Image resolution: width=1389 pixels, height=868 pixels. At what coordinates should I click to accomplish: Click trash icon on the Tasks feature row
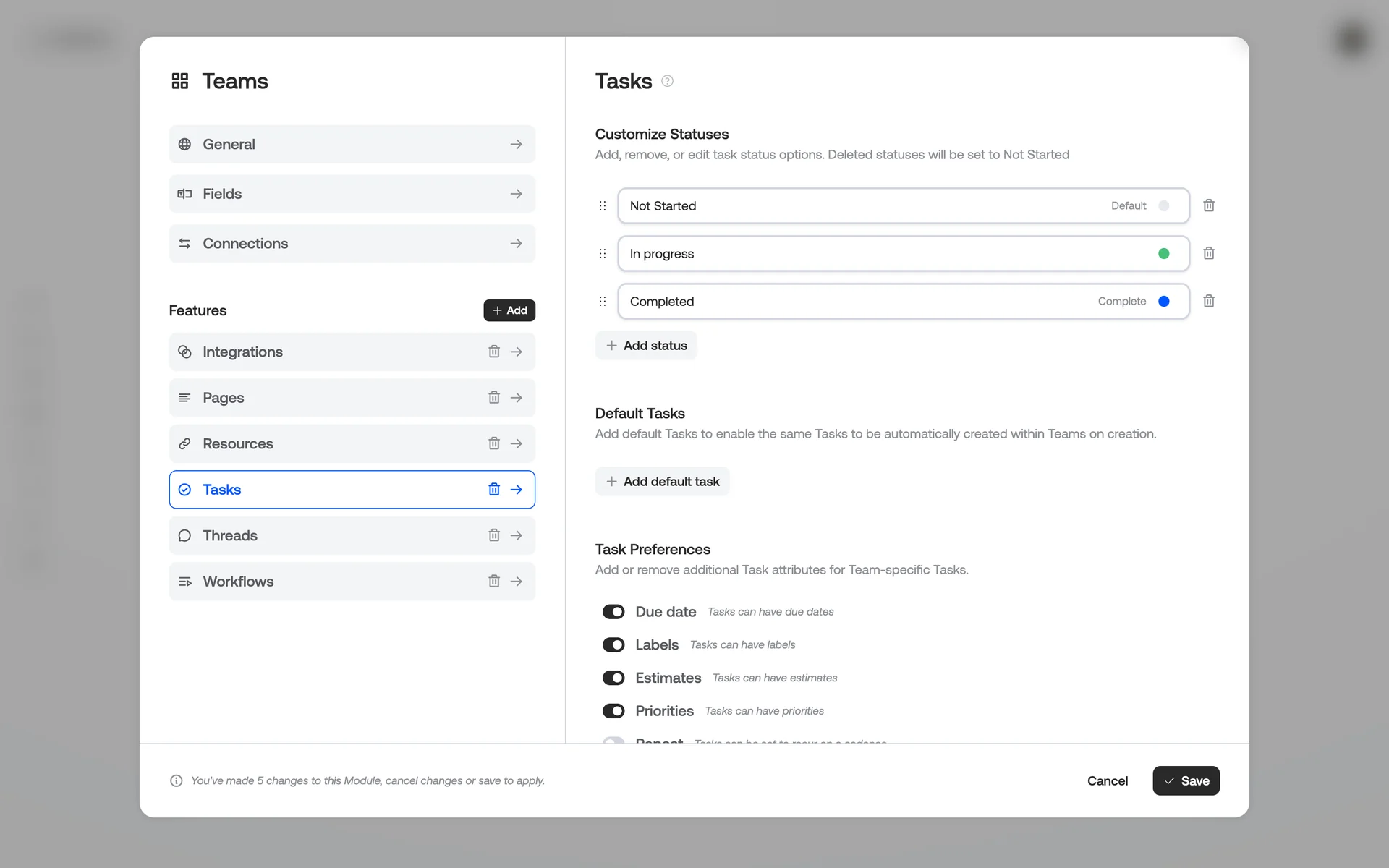[493, 490]
